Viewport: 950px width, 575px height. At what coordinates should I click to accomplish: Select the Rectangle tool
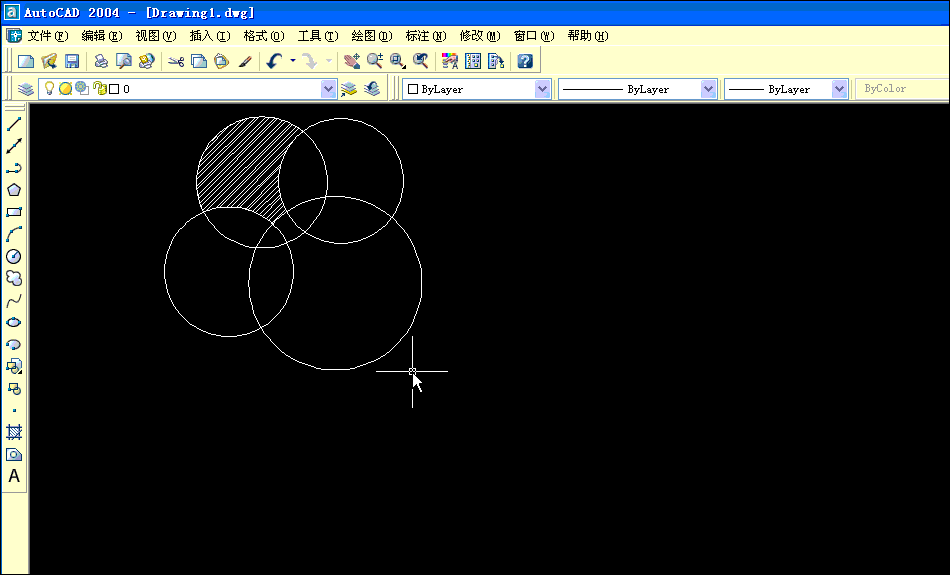coord(14,212)
